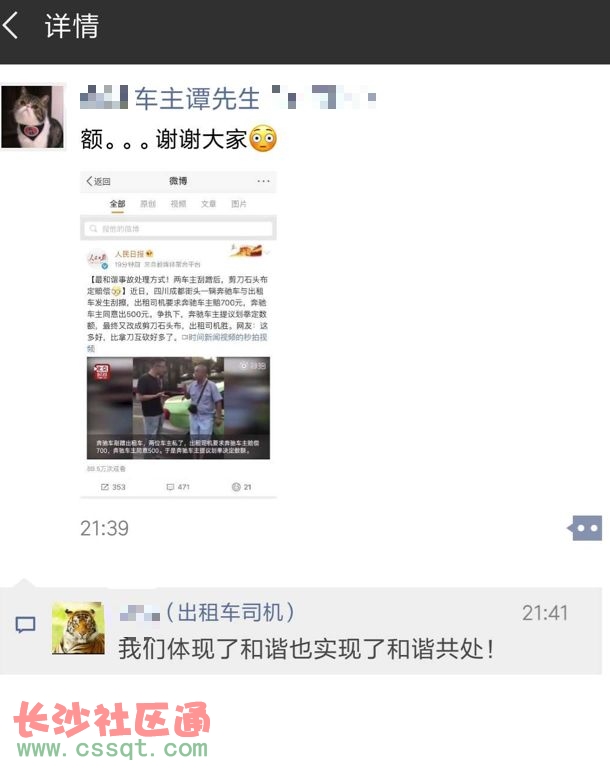Screen dimensions: 610x774
Task: Tap the back arrow beside 详情
Action: pyautogui.click(x=10, y=25)
